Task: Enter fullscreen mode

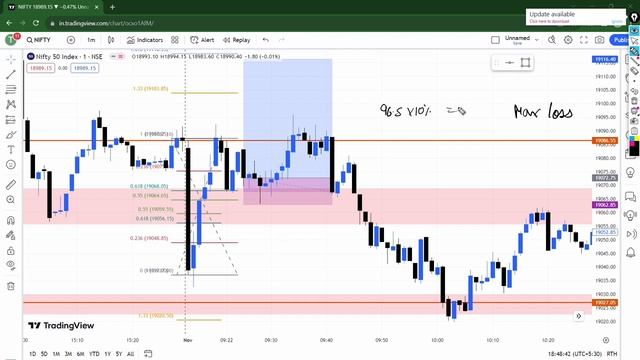Action: pos(584,40)
